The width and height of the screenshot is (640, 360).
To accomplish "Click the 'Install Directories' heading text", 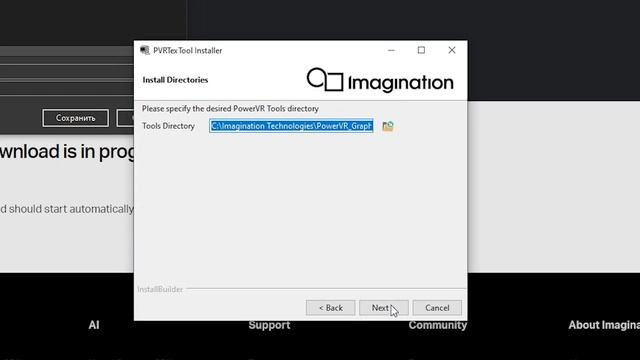I will [175, 80].
